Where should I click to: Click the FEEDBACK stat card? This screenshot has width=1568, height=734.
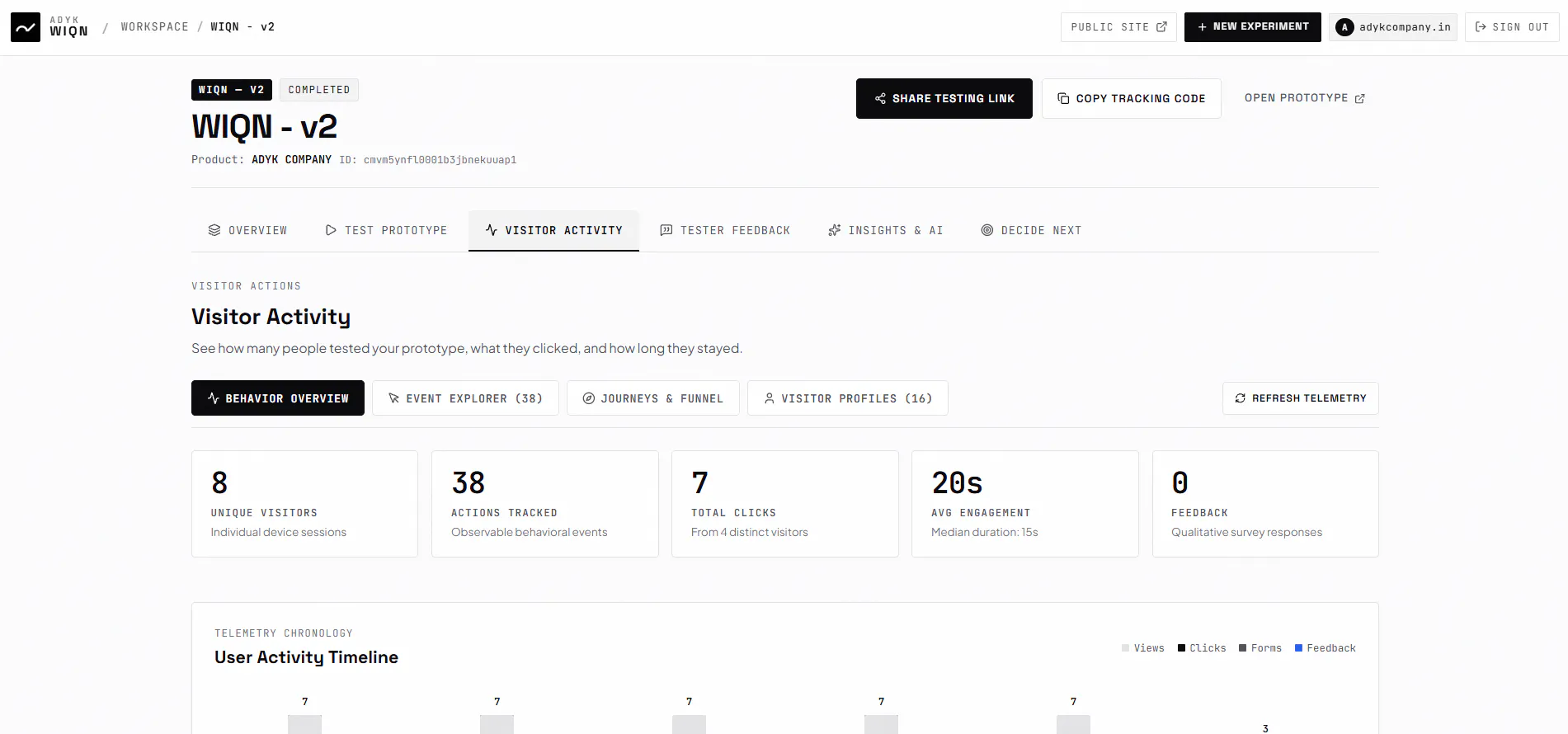coord(1265,504)
